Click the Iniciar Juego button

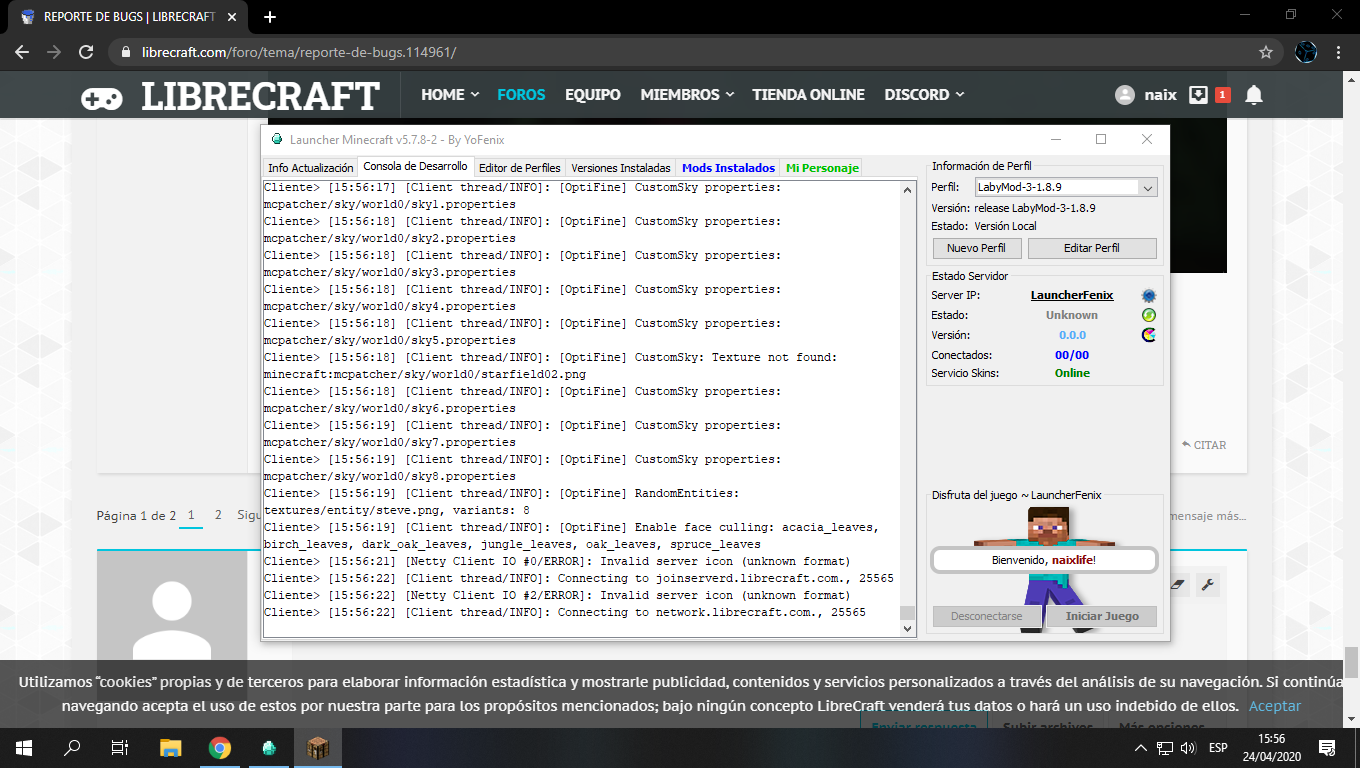point(1102,616)
